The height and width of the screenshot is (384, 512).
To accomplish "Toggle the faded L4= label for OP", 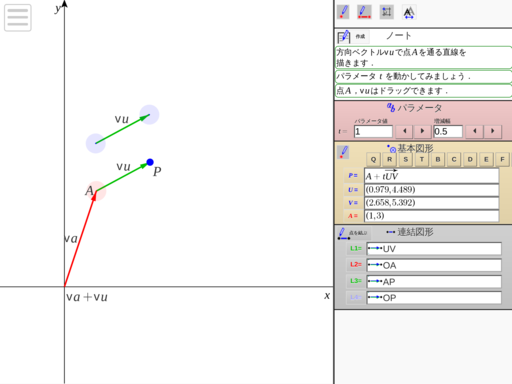I will coord(356,297).
